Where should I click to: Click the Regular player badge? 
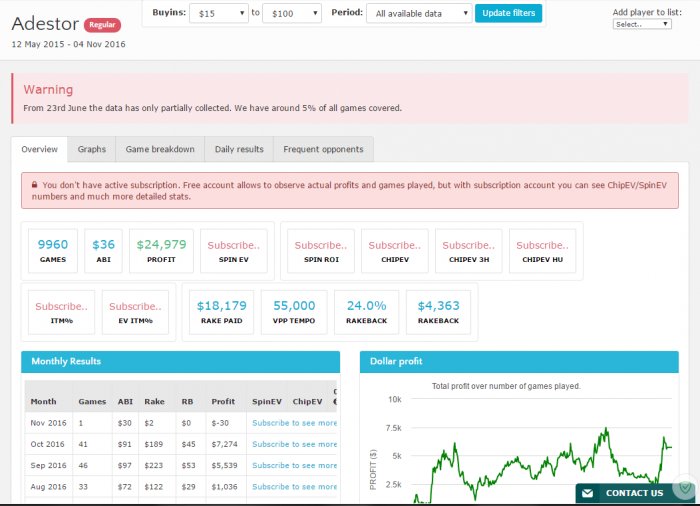[102, 25]
